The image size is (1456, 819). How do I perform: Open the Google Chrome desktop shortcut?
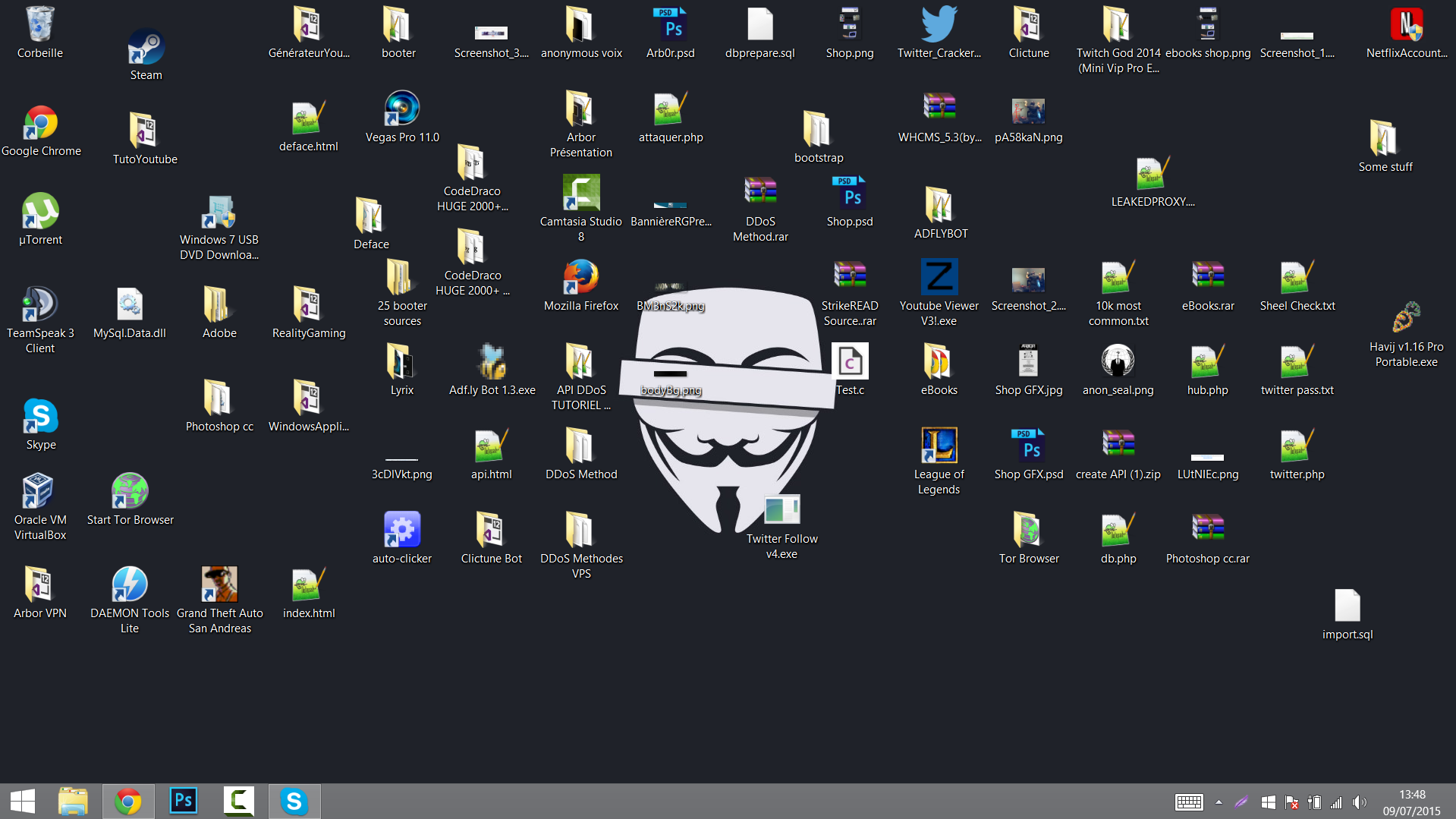(41, 131)
